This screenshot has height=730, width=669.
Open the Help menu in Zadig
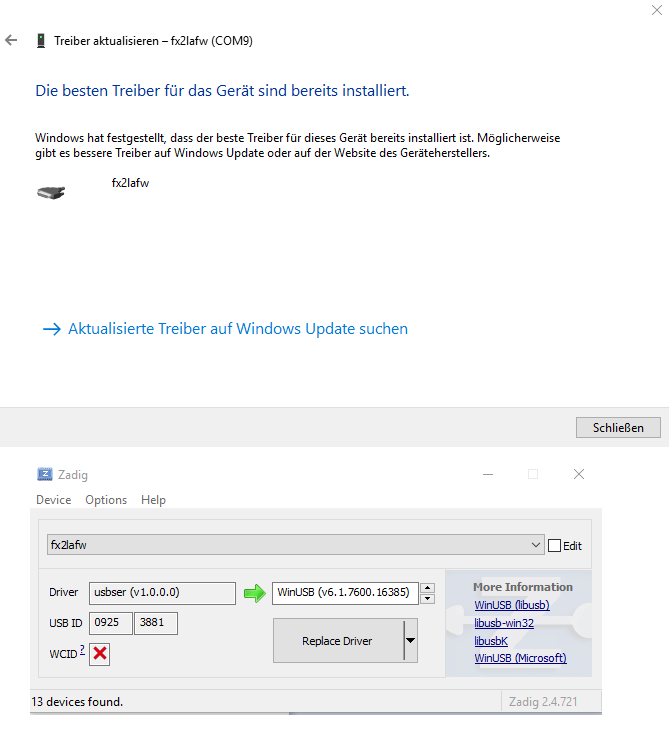pyautogui.click(x=153, y=500)
